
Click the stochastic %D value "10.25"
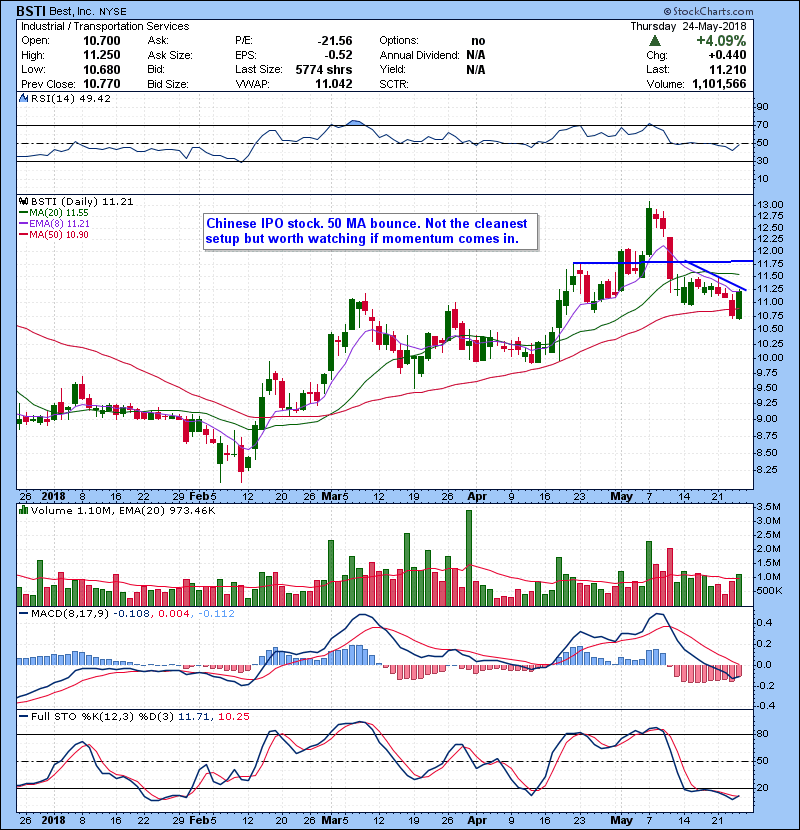point(233,716)
